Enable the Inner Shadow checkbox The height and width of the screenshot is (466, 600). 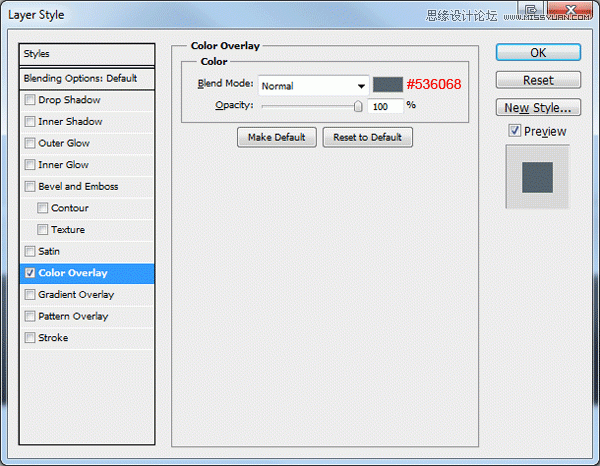point(30,122)
